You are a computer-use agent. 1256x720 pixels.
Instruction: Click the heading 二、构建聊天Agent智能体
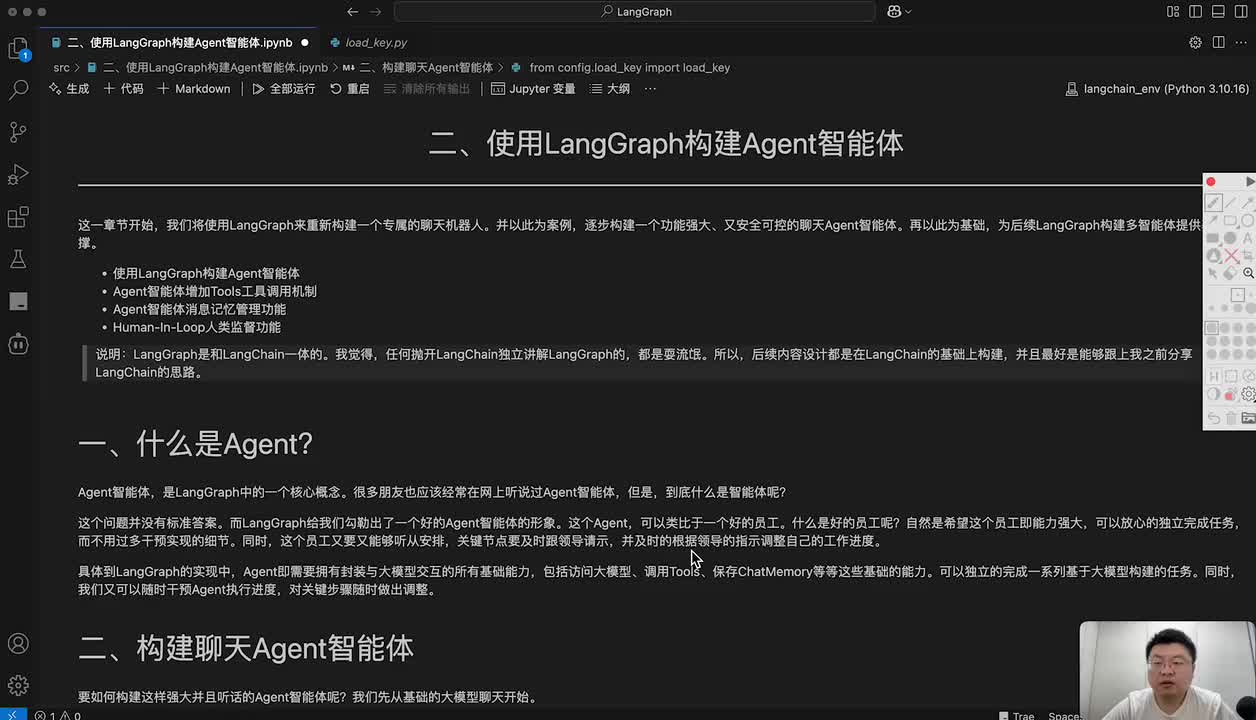point(246,648)
